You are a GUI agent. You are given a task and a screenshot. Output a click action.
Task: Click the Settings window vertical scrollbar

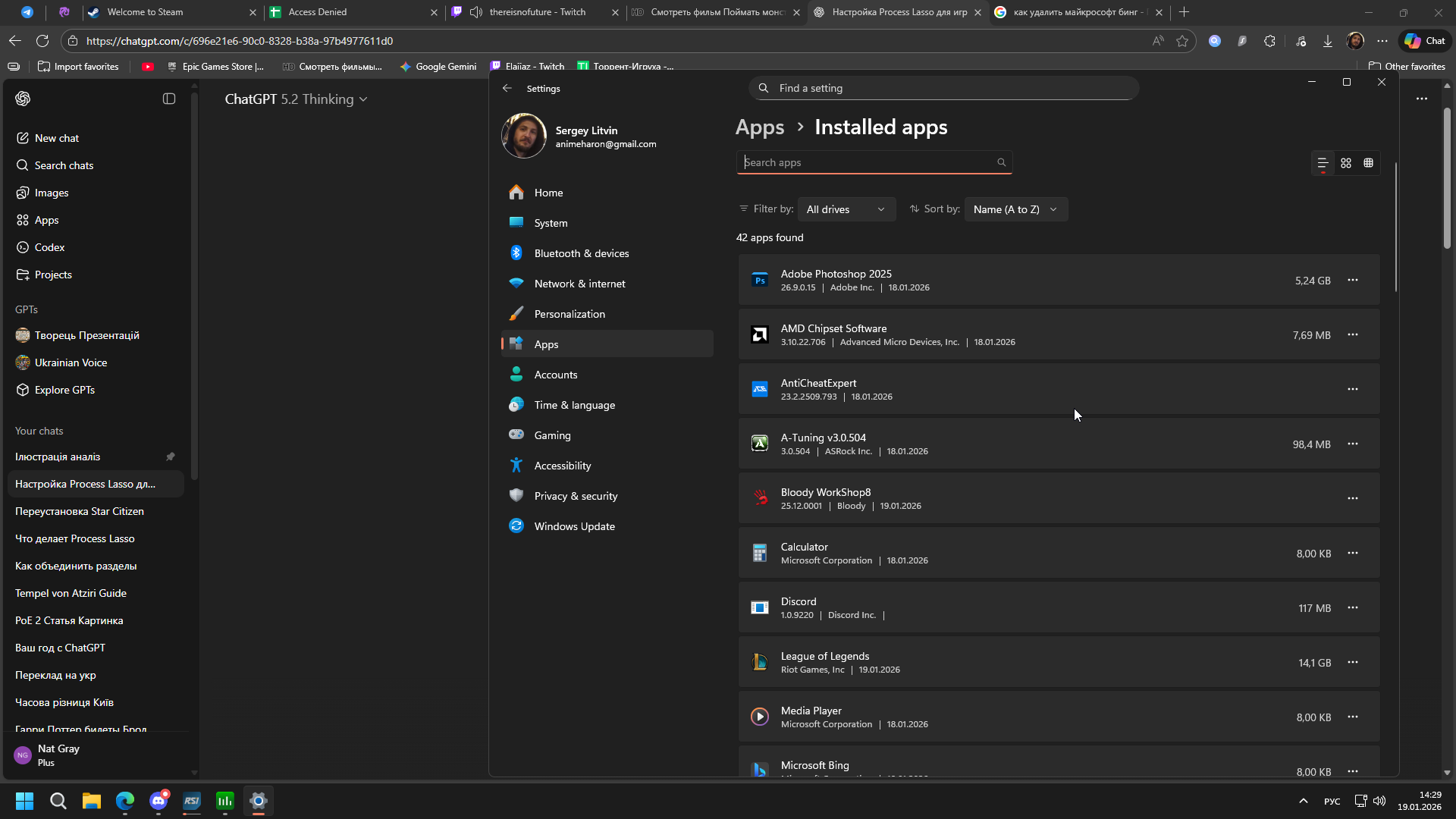pyautogui.click(x=1395, y=227)
